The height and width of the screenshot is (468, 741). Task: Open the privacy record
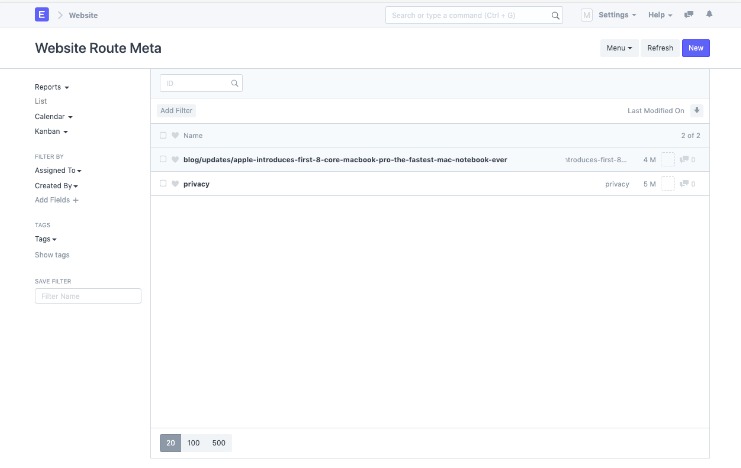pos(196,184)
